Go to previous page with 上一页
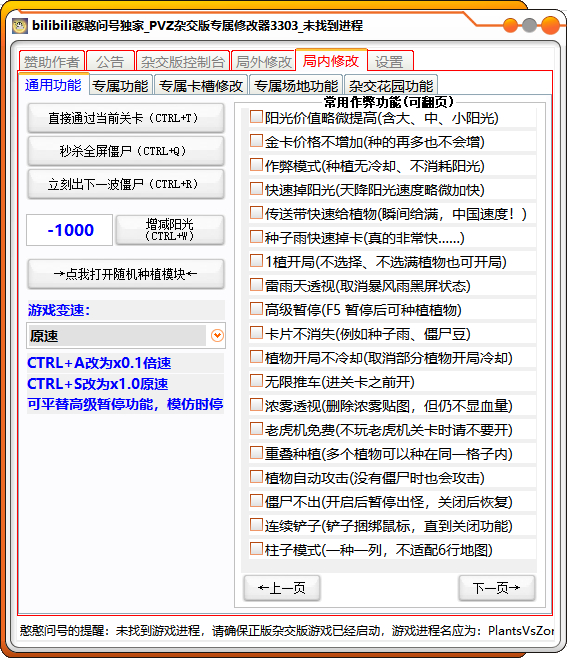 282,588
